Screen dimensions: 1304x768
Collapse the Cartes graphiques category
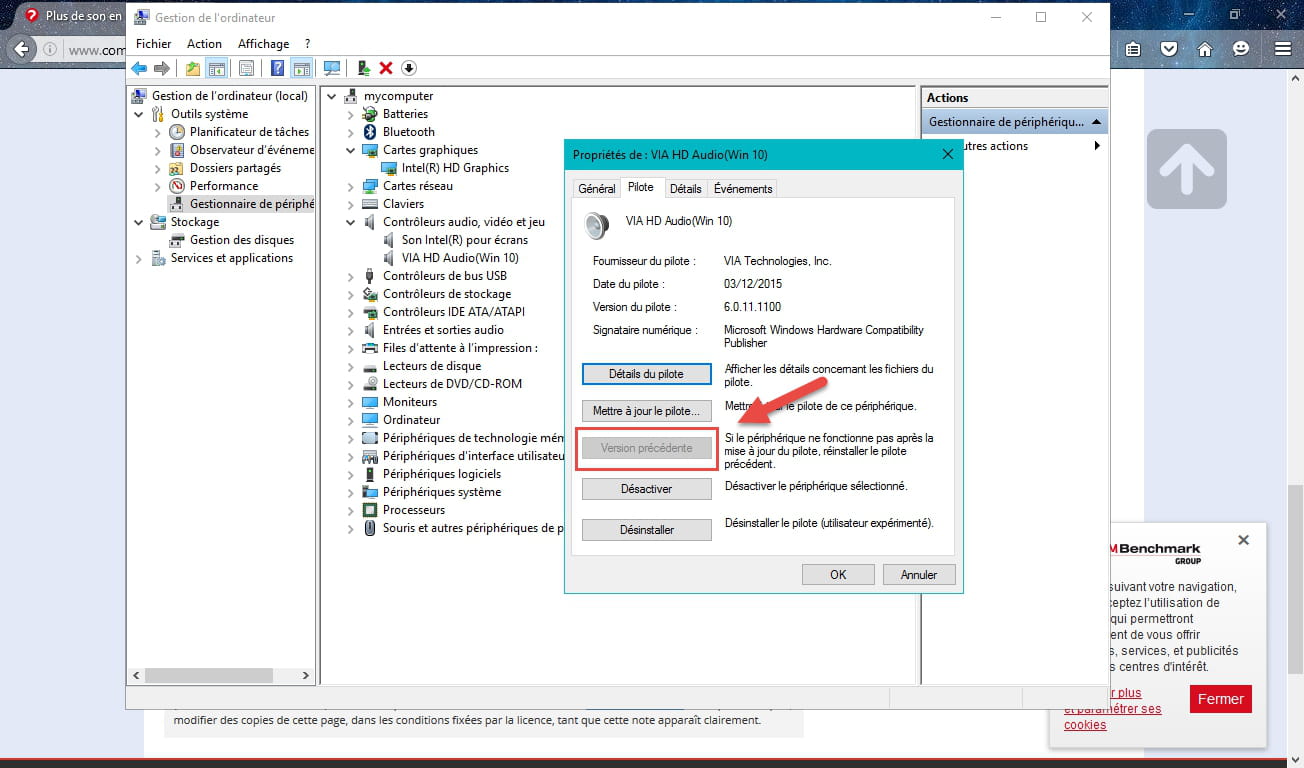(350, 150)
